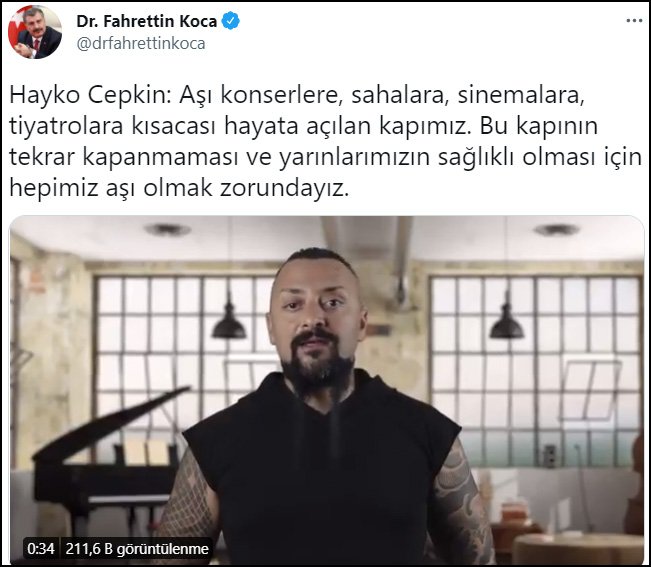This screenshot has height=567, width=651.
Task: Click the name Hayko Cepkin in tweet text
Action: 88,95
